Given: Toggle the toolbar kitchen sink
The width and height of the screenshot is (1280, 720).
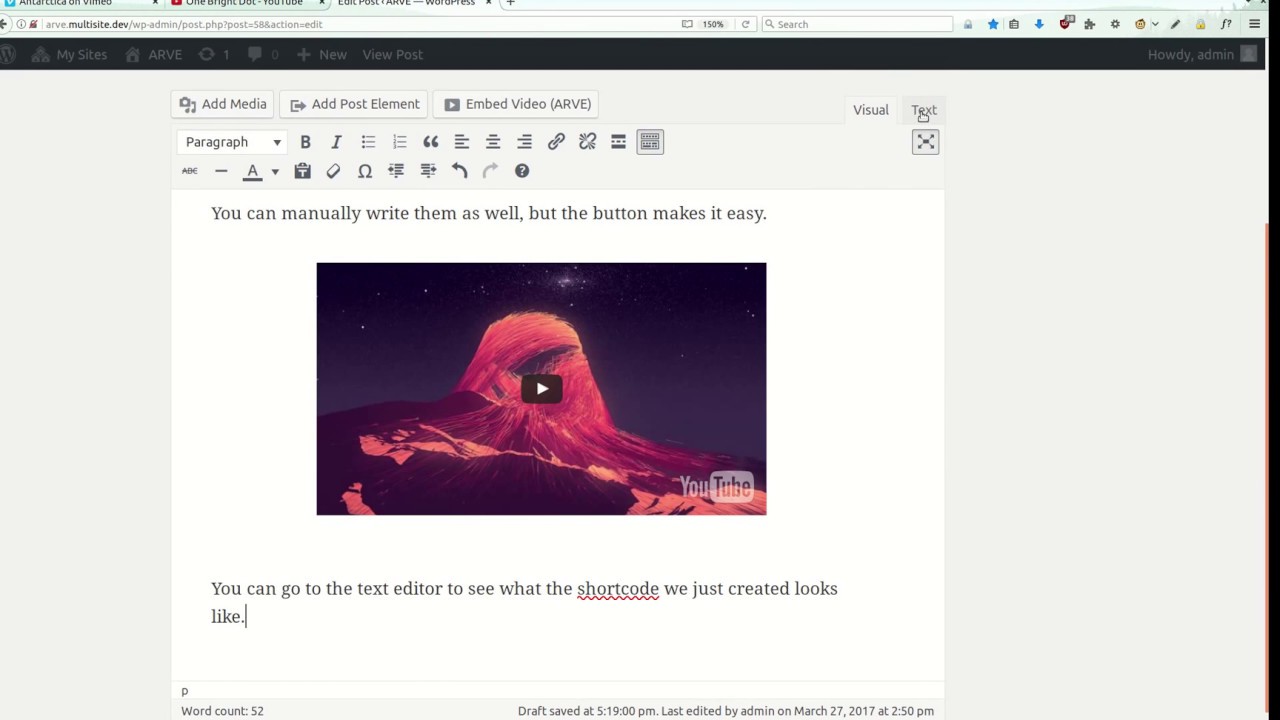Looking at the screenshot, I should click(650, 142).
